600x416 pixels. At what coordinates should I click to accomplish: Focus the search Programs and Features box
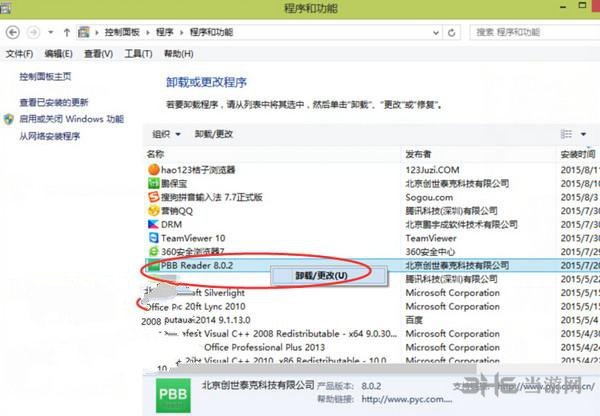coord(536,33)
